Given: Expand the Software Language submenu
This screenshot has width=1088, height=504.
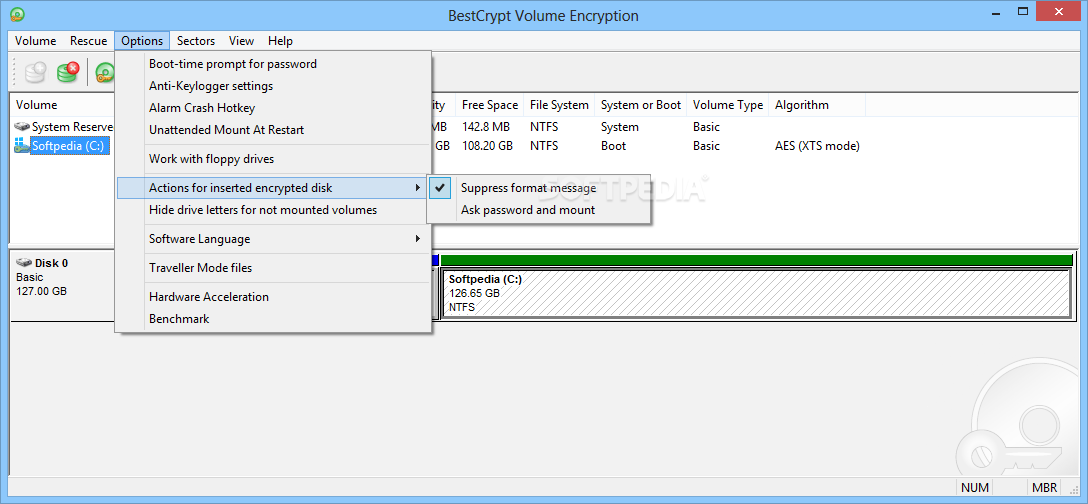Looking at the screenshot, I should [273, 239].
